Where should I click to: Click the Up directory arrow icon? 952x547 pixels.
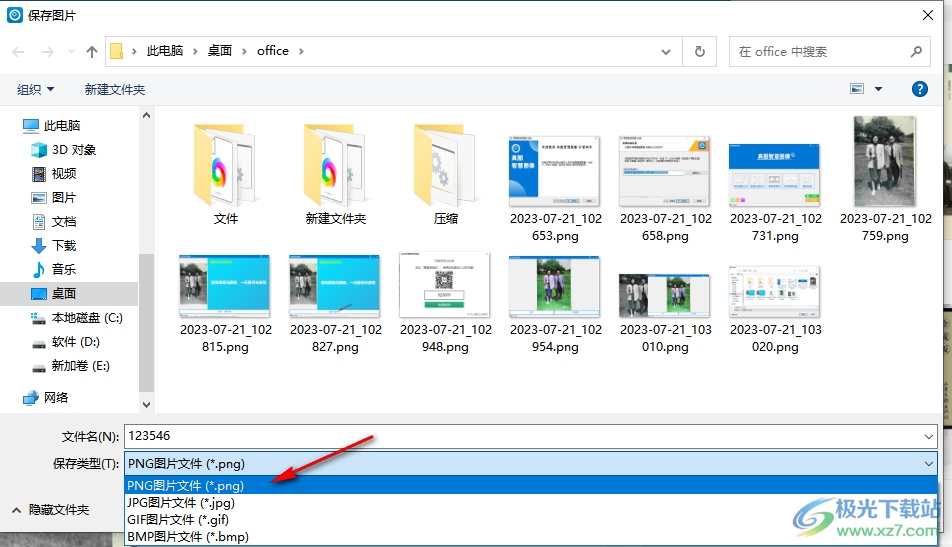tap(92, 51)
